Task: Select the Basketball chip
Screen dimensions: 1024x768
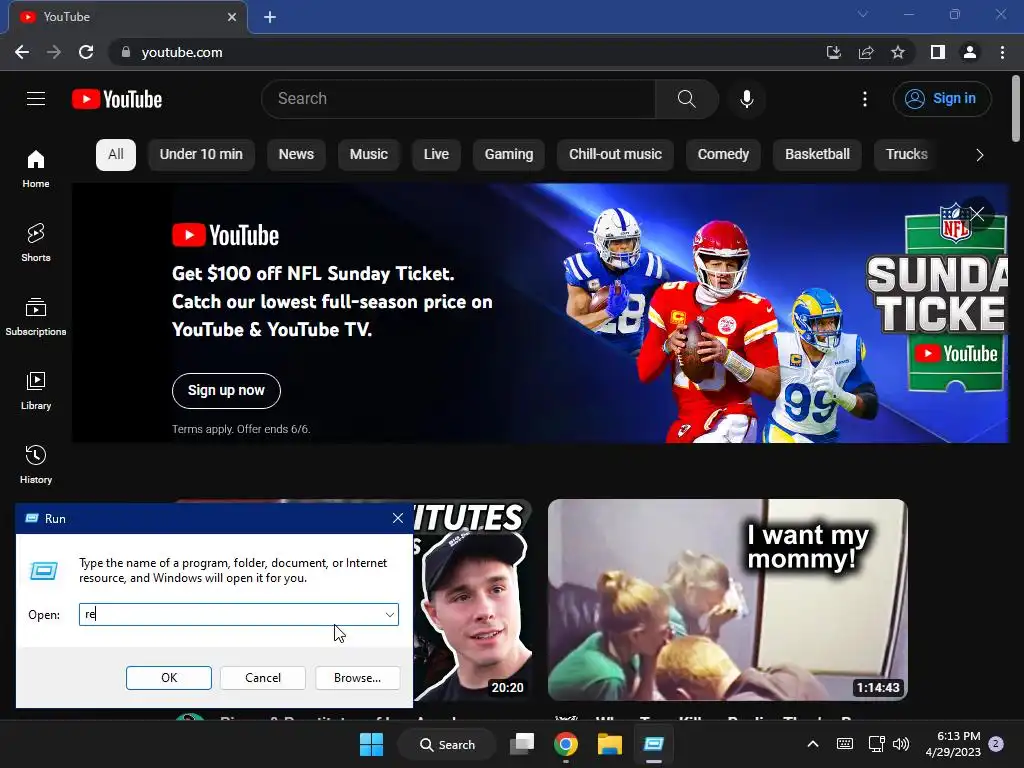Action: pyautogui.click(x=817, y=155)
